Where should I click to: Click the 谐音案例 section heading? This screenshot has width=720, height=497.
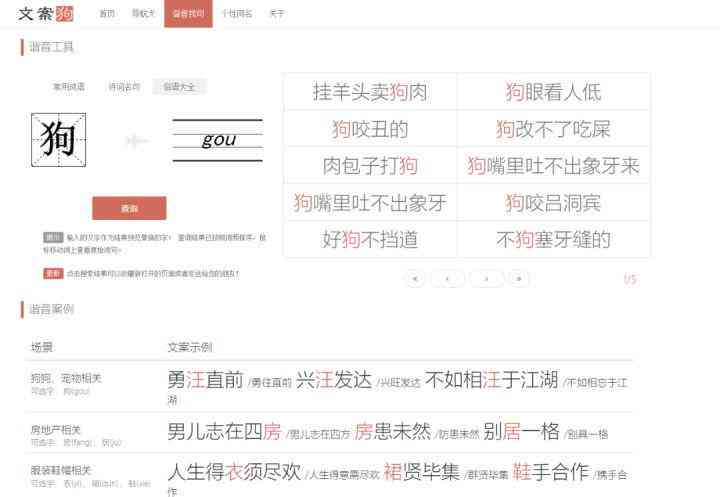(x=51, y=309)
